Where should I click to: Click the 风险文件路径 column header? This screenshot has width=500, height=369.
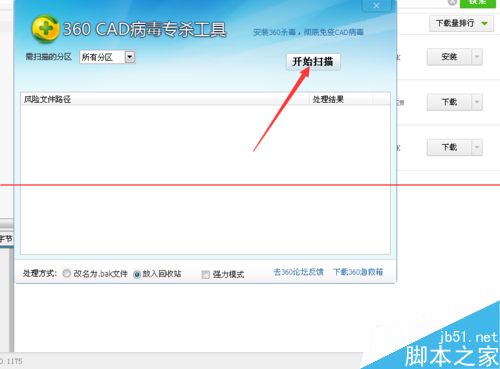[x=165, y=99]
